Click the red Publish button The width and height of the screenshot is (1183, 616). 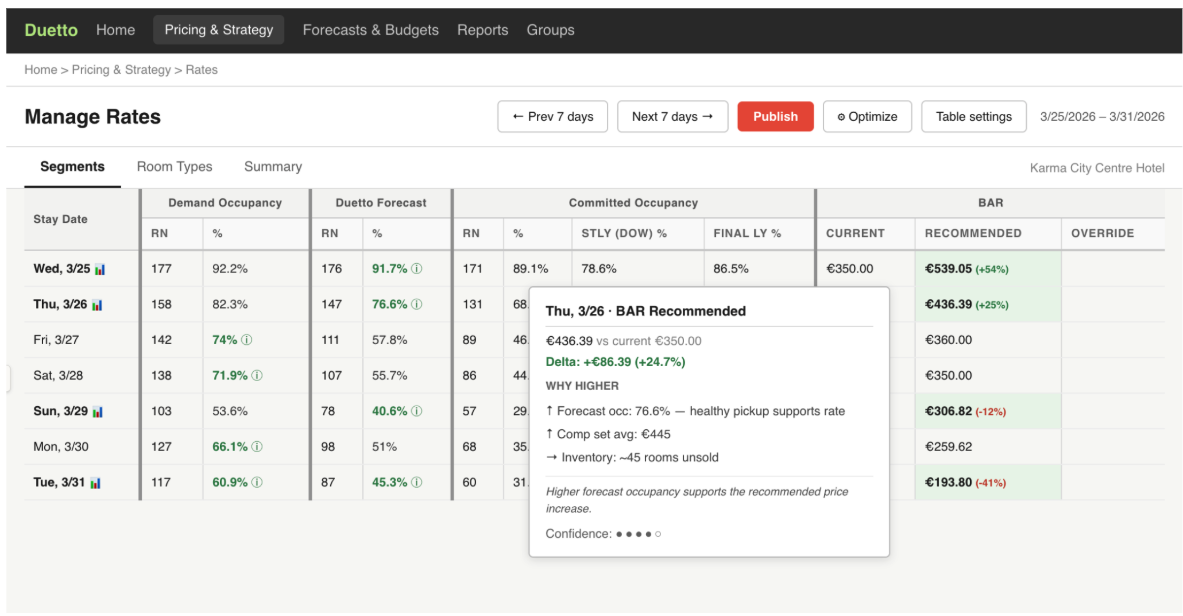(776, 117)
